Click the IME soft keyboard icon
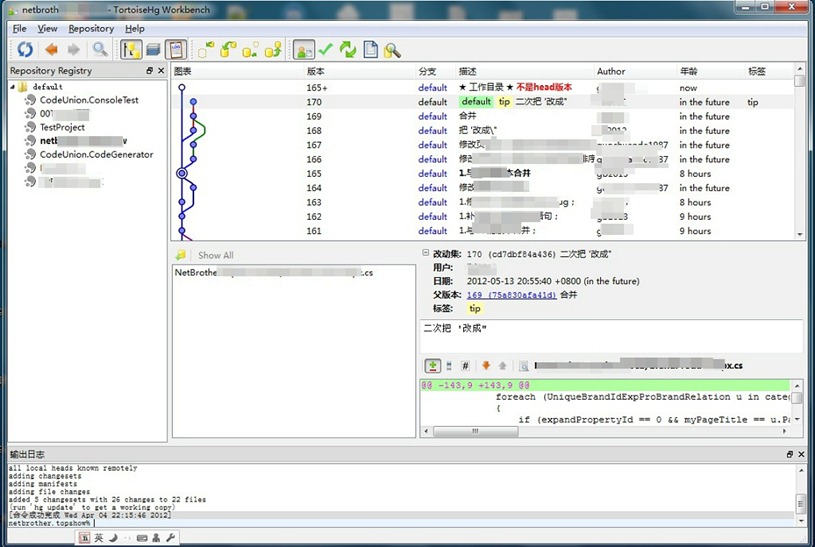The height and width of the screenshot is (547, 815). [x=142, y=538]
